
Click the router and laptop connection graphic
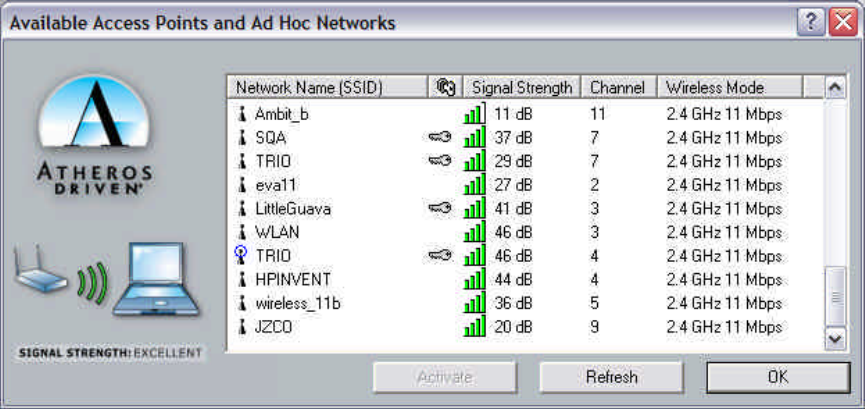(106, 279)
